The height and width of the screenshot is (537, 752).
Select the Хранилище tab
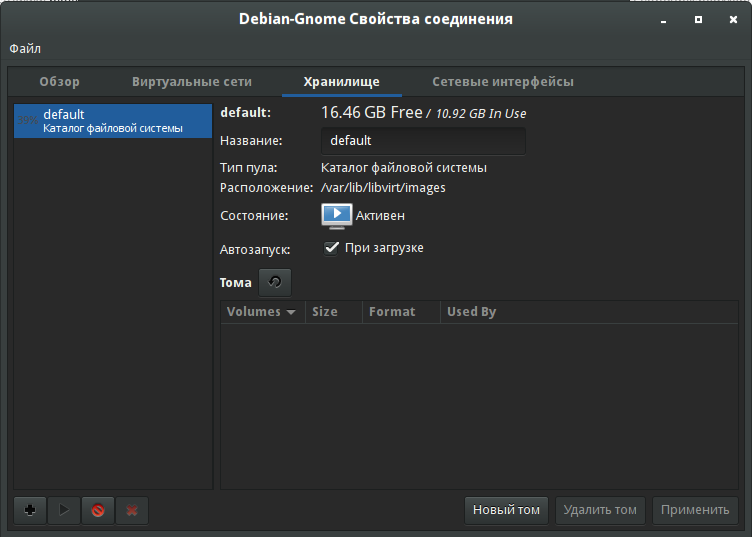coord(341,82)
